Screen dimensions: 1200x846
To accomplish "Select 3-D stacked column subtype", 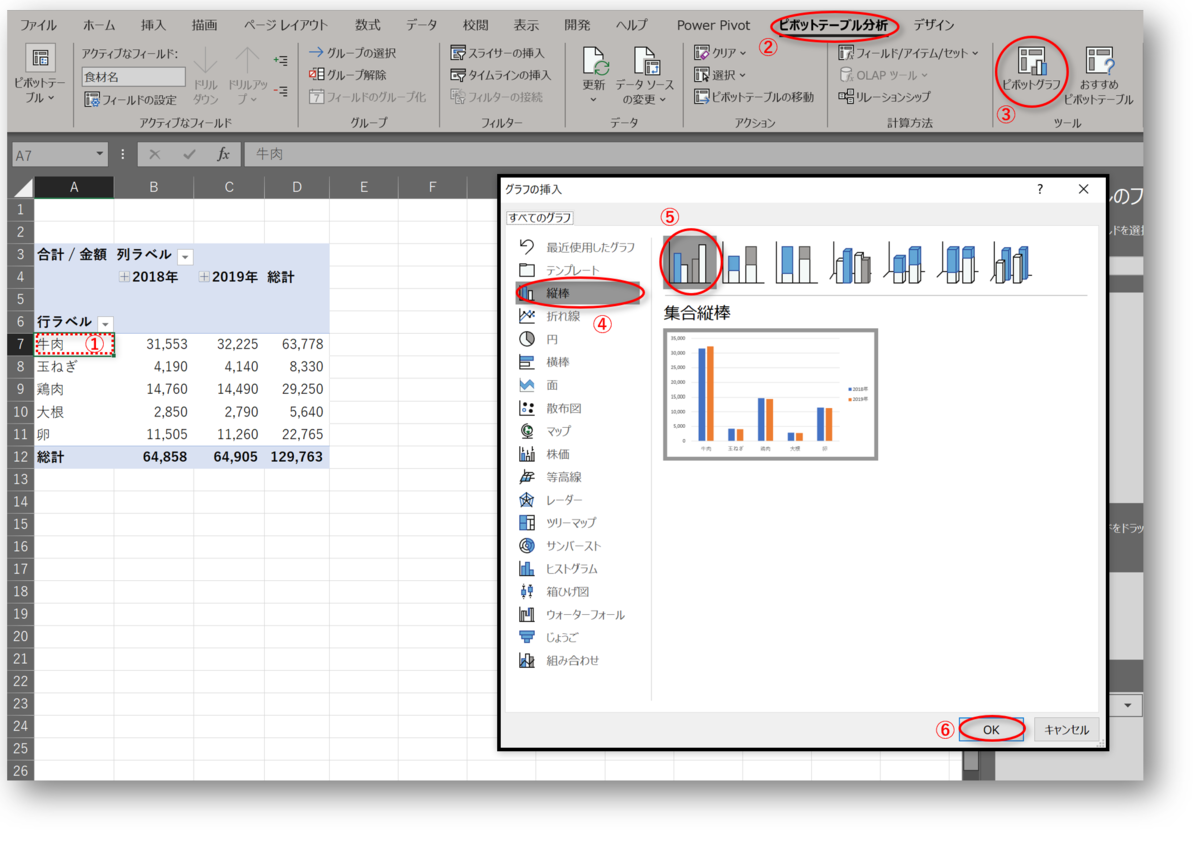I will [905, 262].
